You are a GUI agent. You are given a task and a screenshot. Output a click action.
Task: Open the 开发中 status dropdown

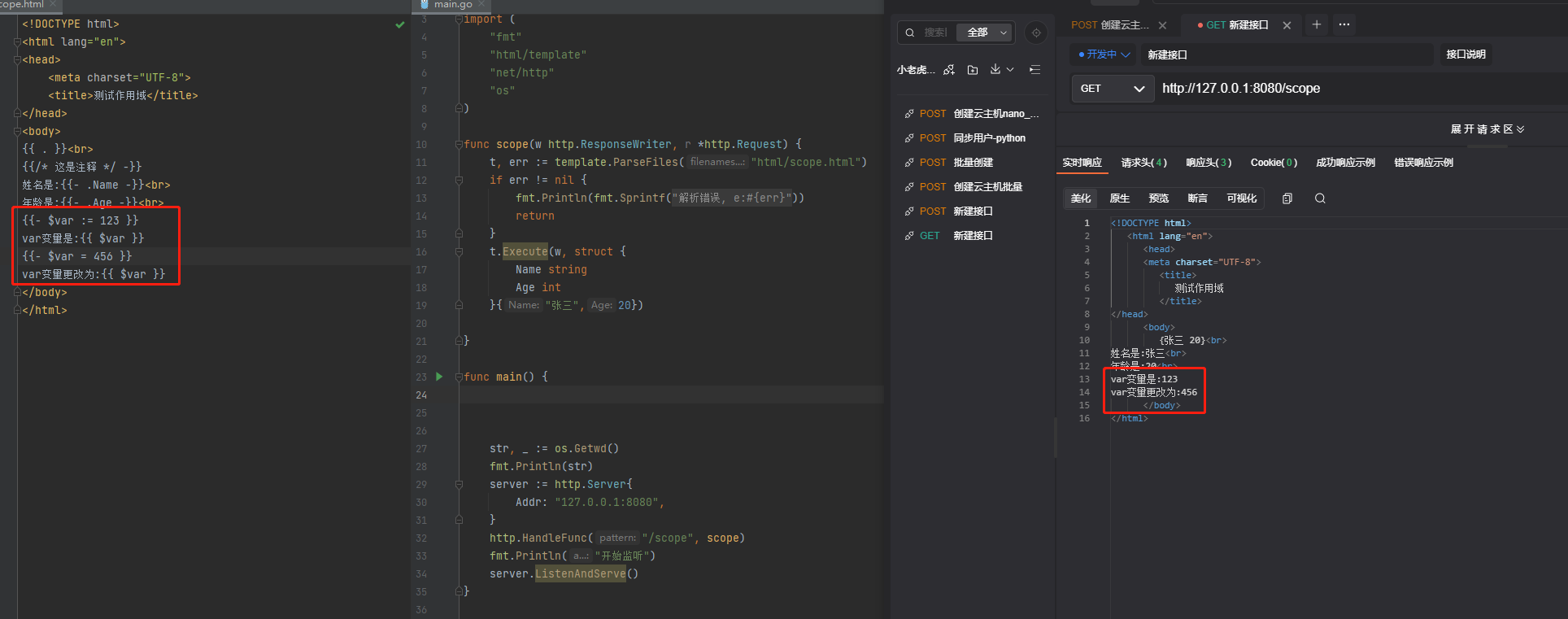click(1104, 54)
